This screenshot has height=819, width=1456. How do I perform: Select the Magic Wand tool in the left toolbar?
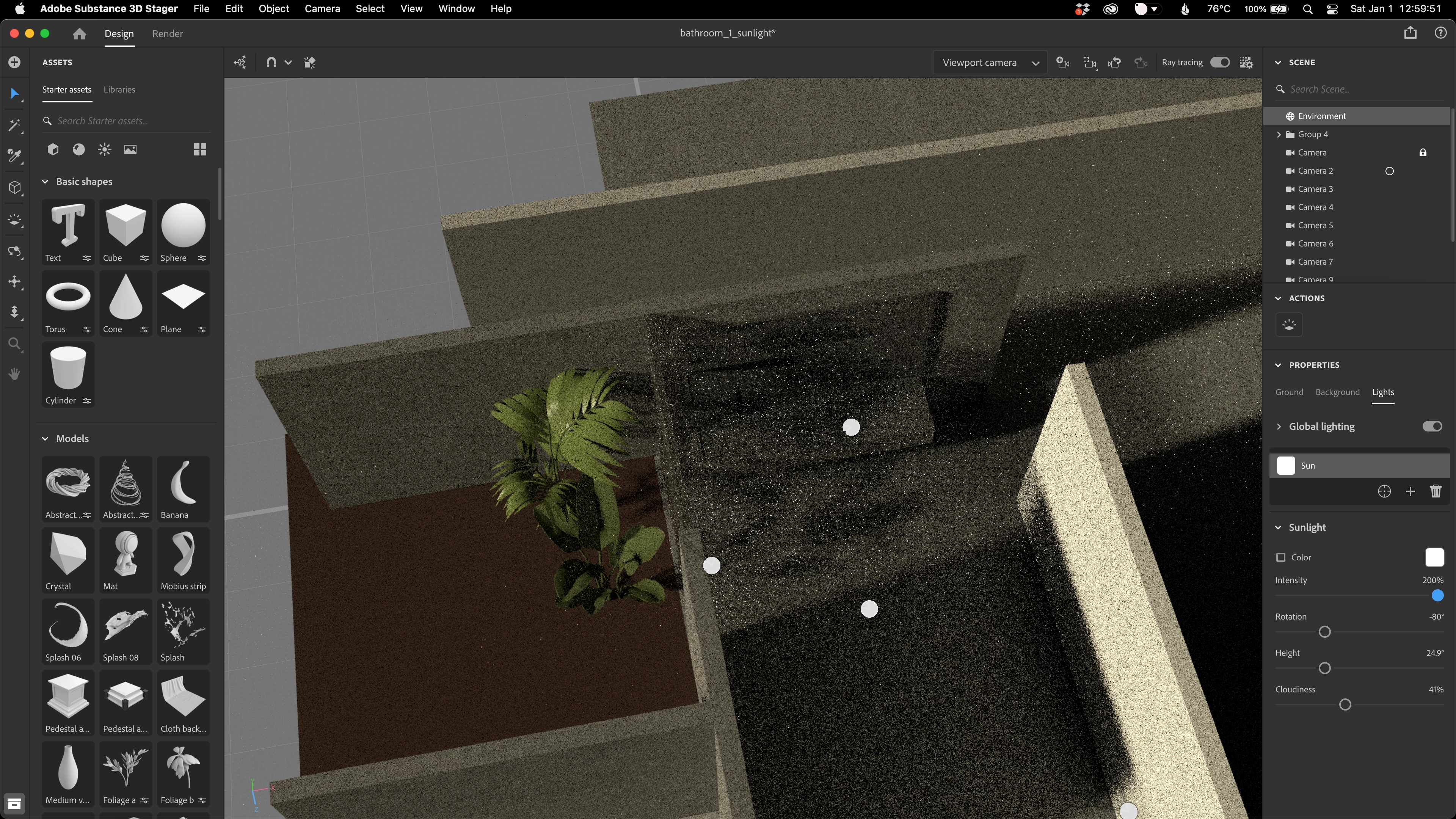click(x=15, y=125)
